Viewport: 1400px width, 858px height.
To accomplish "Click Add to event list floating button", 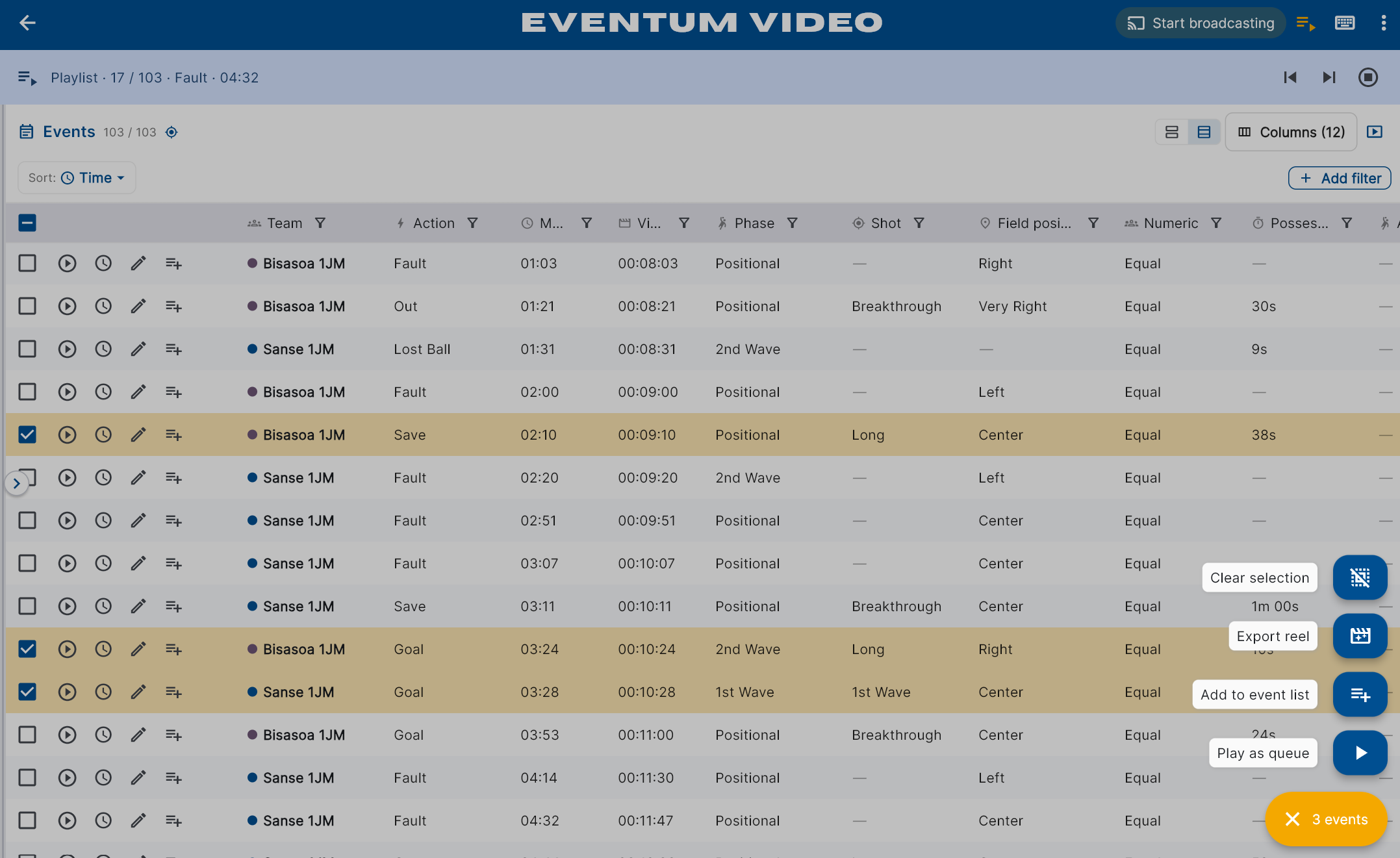I will 1360,694.
